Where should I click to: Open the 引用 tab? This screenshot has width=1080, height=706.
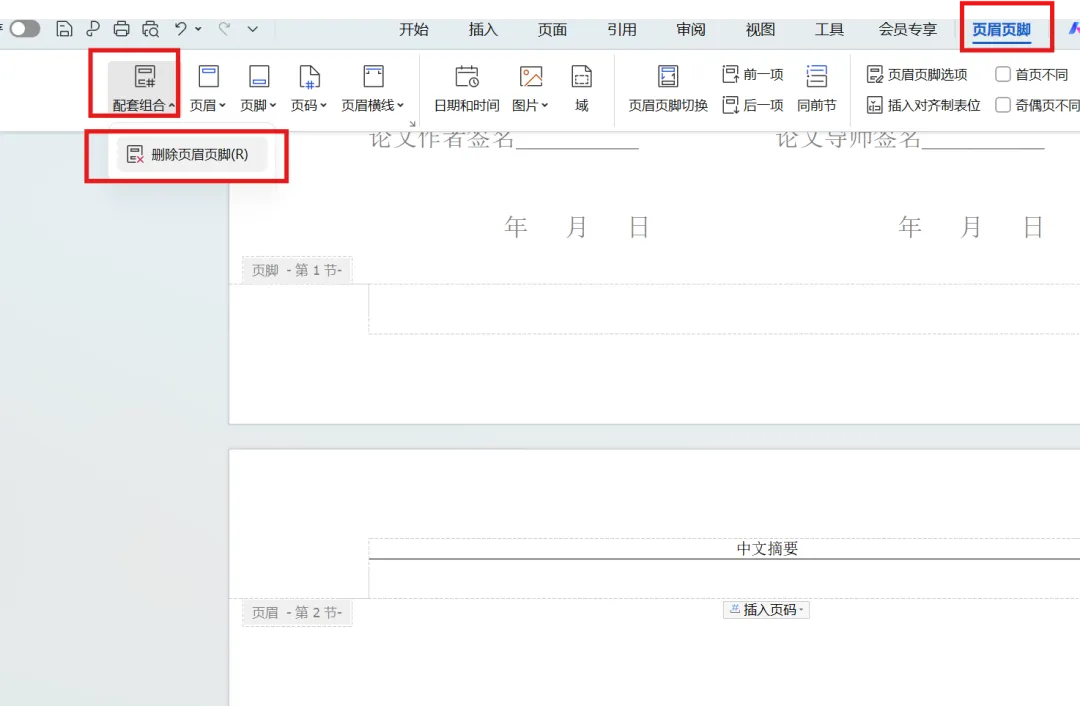622,29
